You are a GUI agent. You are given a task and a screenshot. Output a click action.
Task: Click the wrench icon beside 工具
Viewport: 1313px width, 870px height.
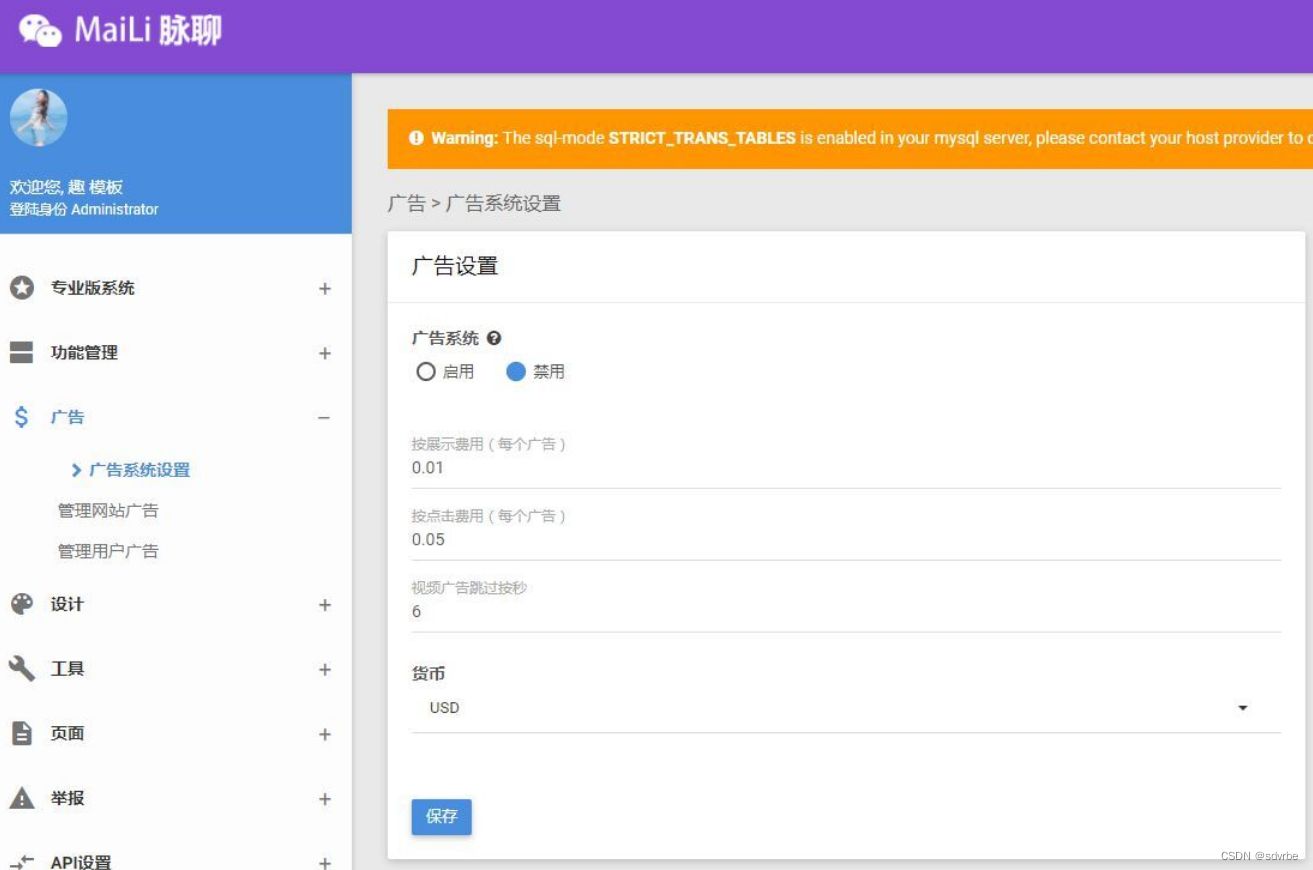tap(23, 669)
